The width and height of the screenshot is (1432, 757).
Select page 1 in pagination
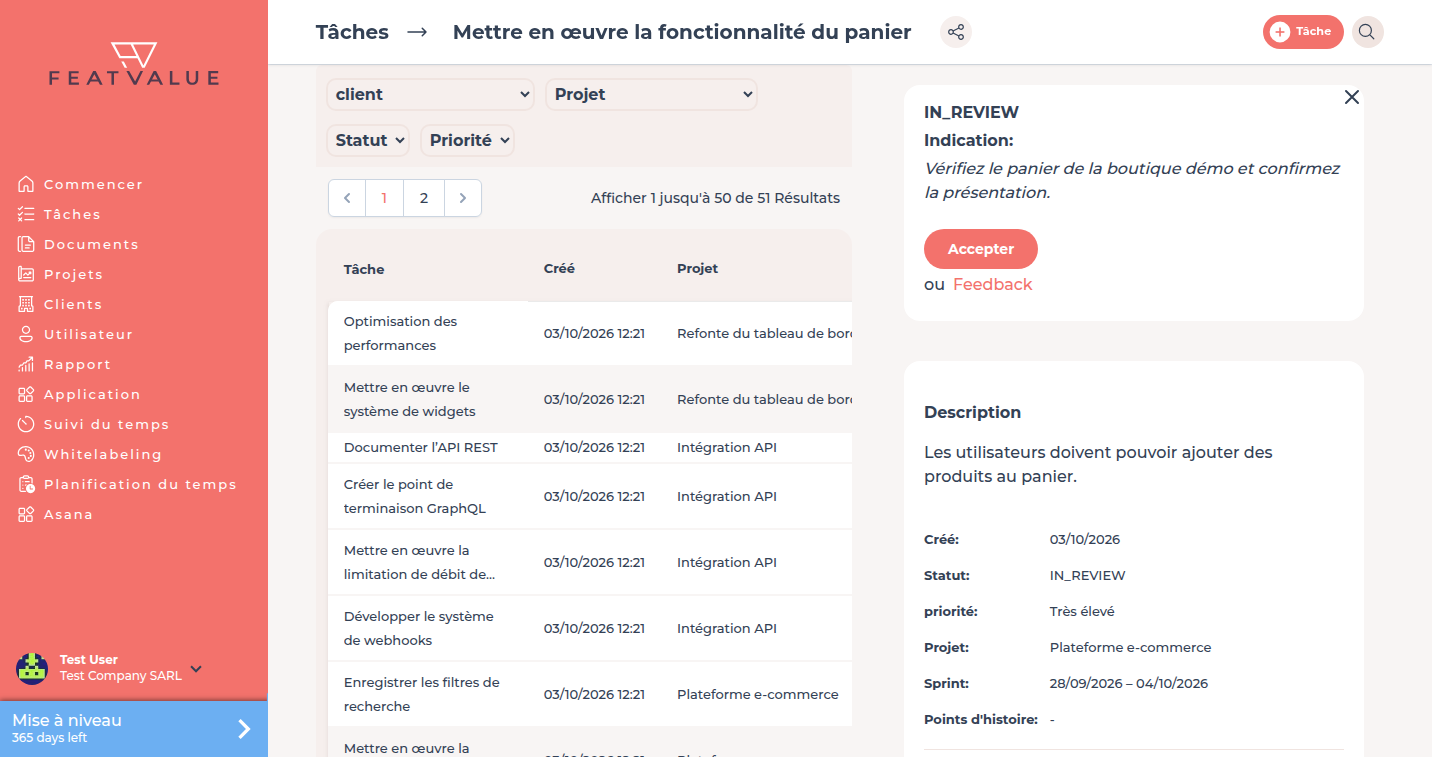pyautogui.click(x=385, y=198)
